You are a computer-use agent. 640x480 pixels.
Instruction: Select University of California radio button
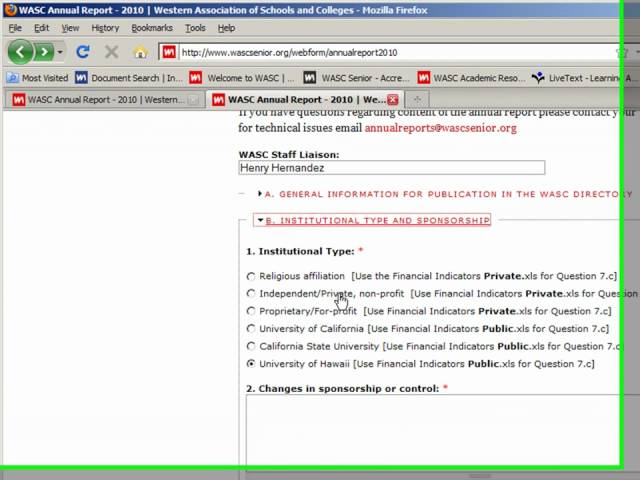pyautogui.click(x=251, y=329)
